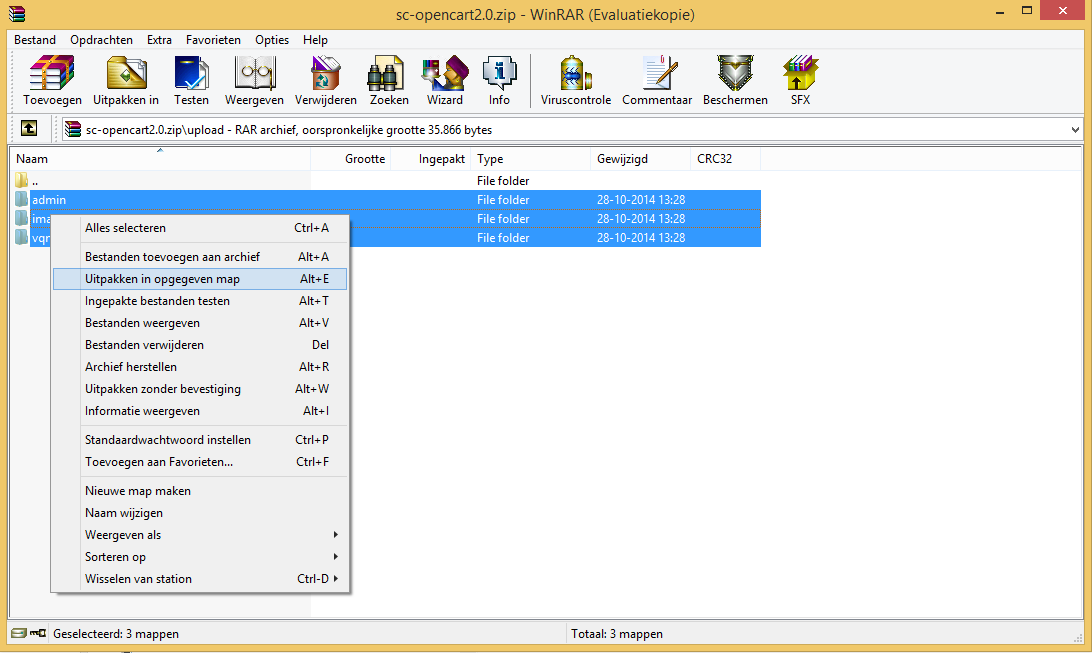Sort by Ingepakt column header
The image size is (1092, 653).
pyautogui.click(x=431, y=159)
